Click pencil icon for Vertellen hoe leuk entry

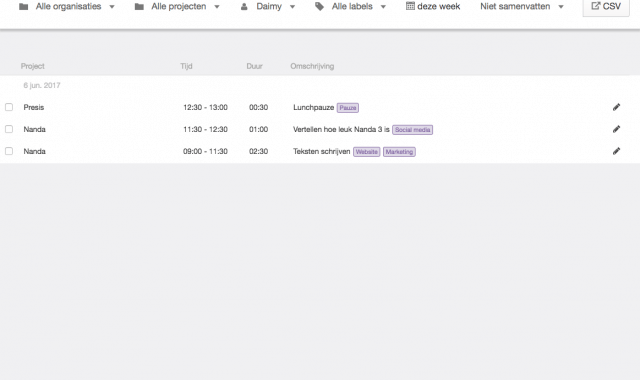click(616, 129)
